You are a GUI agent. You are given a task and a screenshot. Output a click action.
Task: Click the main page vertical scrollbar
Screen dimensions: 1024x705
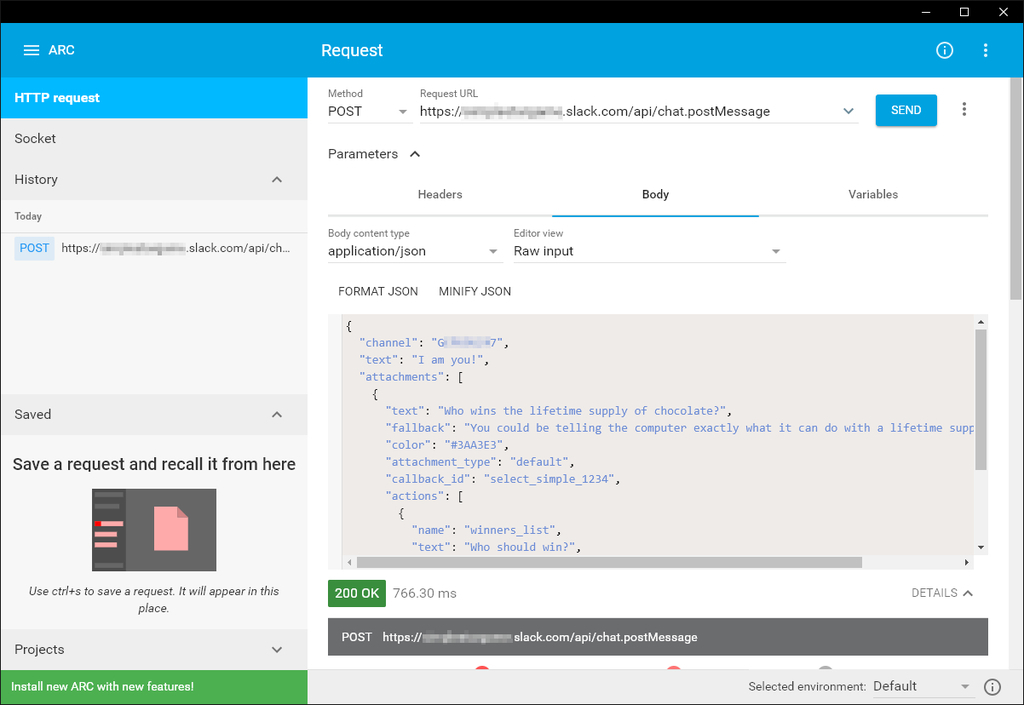(1016, 189)
